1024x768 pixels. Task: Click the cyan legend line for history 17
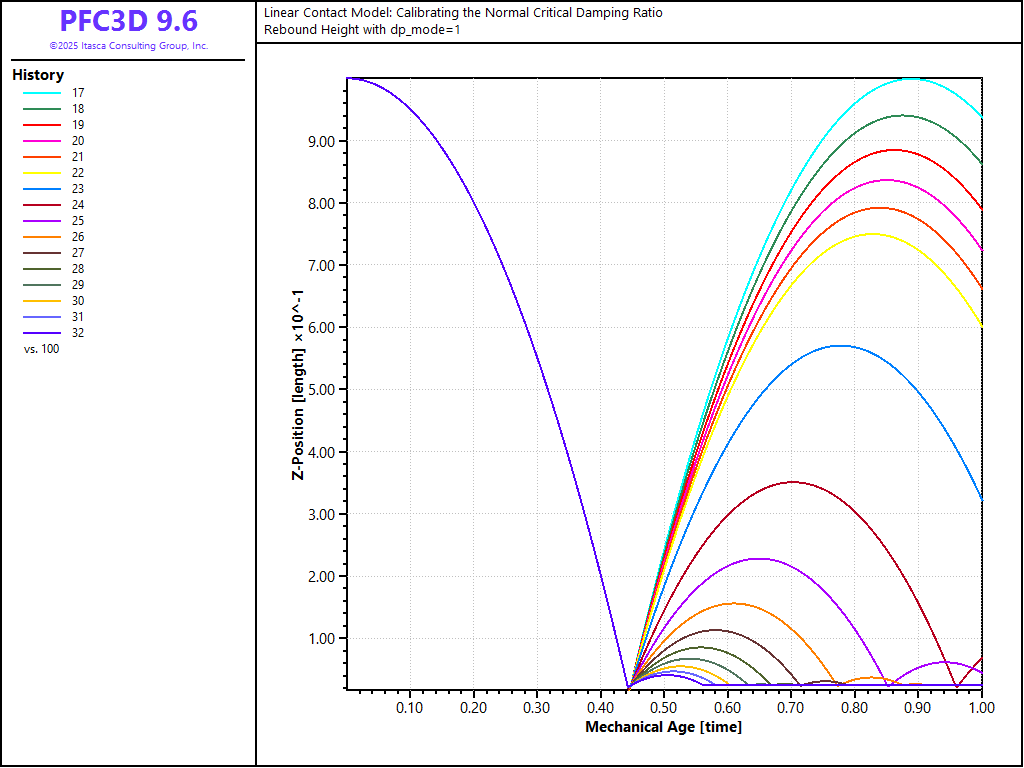(41, 93)
